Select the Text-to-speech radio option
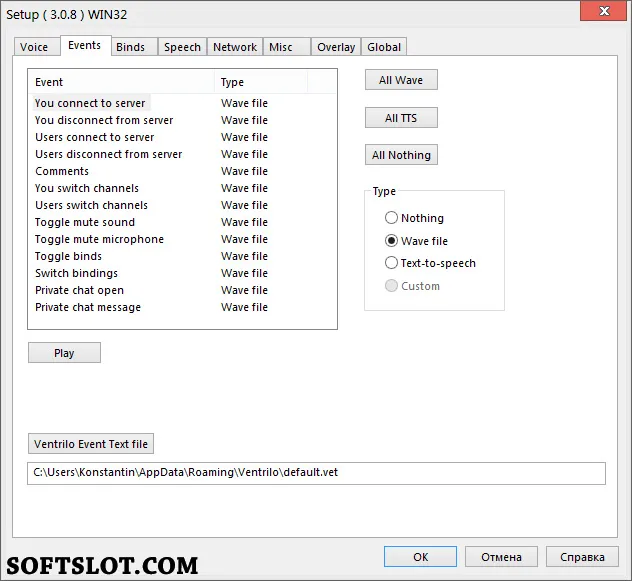 [x=430, y=263]
